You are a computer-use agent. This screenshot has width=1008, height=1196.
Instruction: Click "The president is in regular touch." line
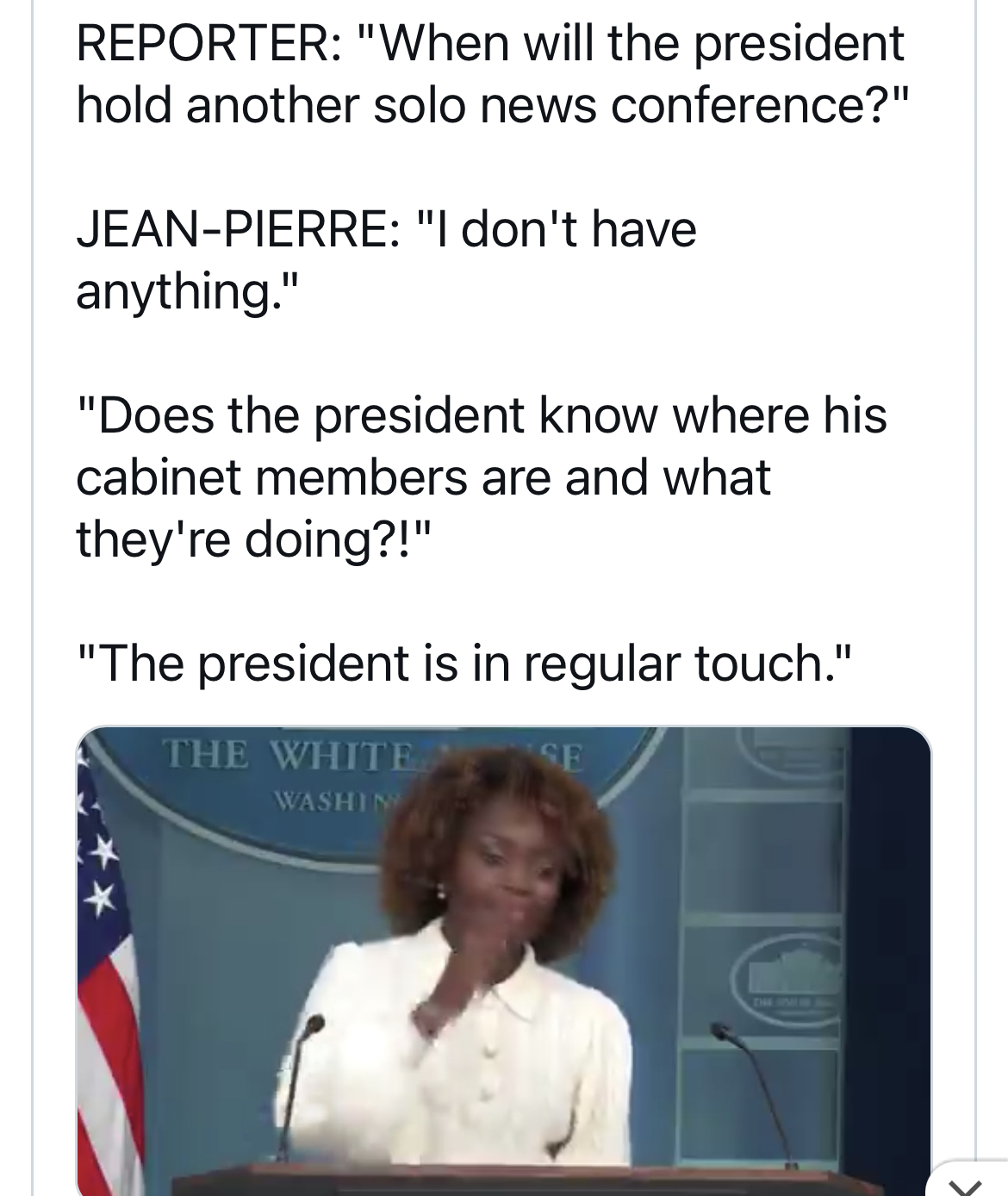pos(464,662)
